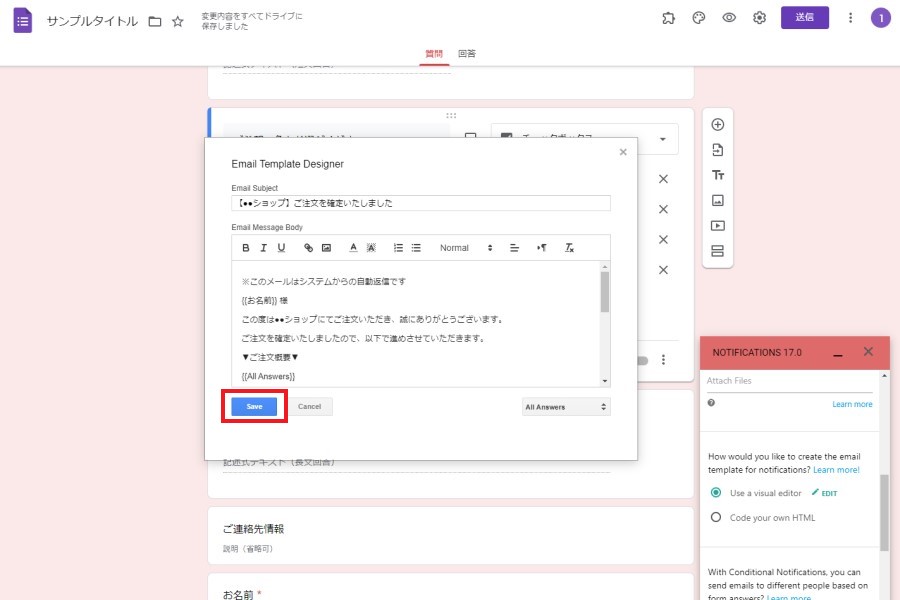The image size is (900, 600).
Task: Apply a numbered list in email editor
Action: pos(398,248)
